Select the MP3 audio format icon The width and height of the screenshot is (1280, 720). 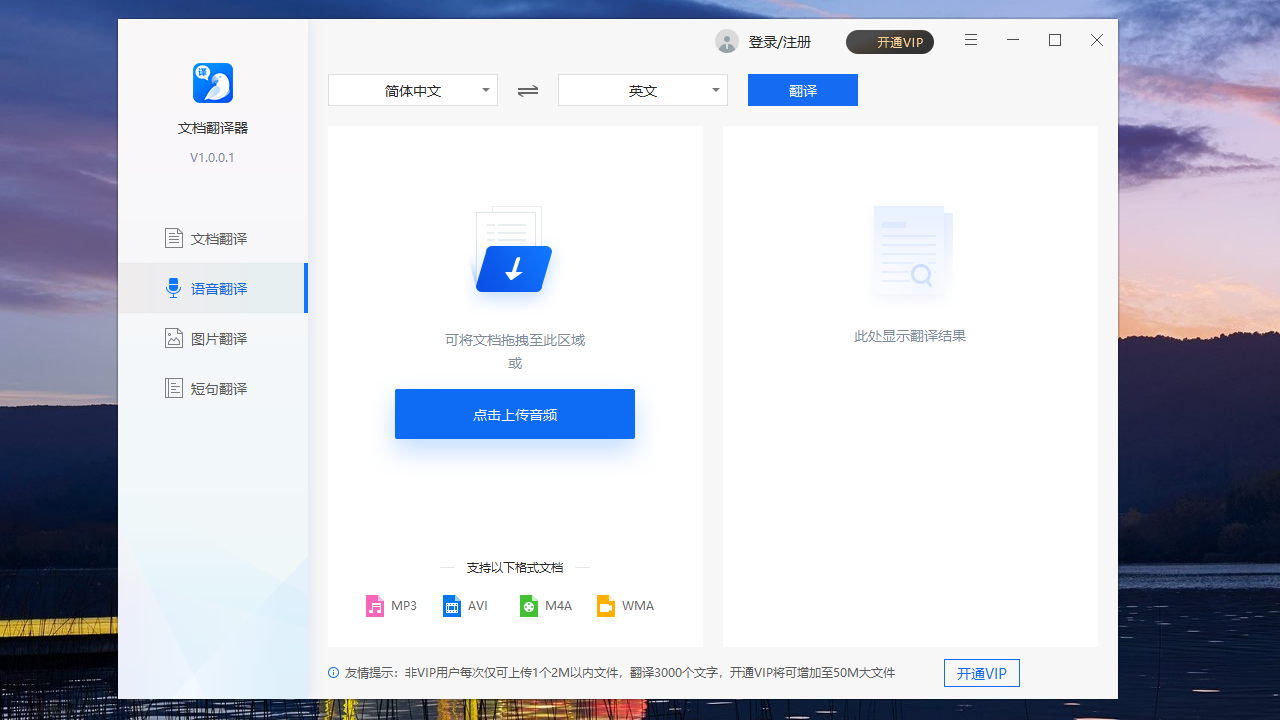click(375, 605)
